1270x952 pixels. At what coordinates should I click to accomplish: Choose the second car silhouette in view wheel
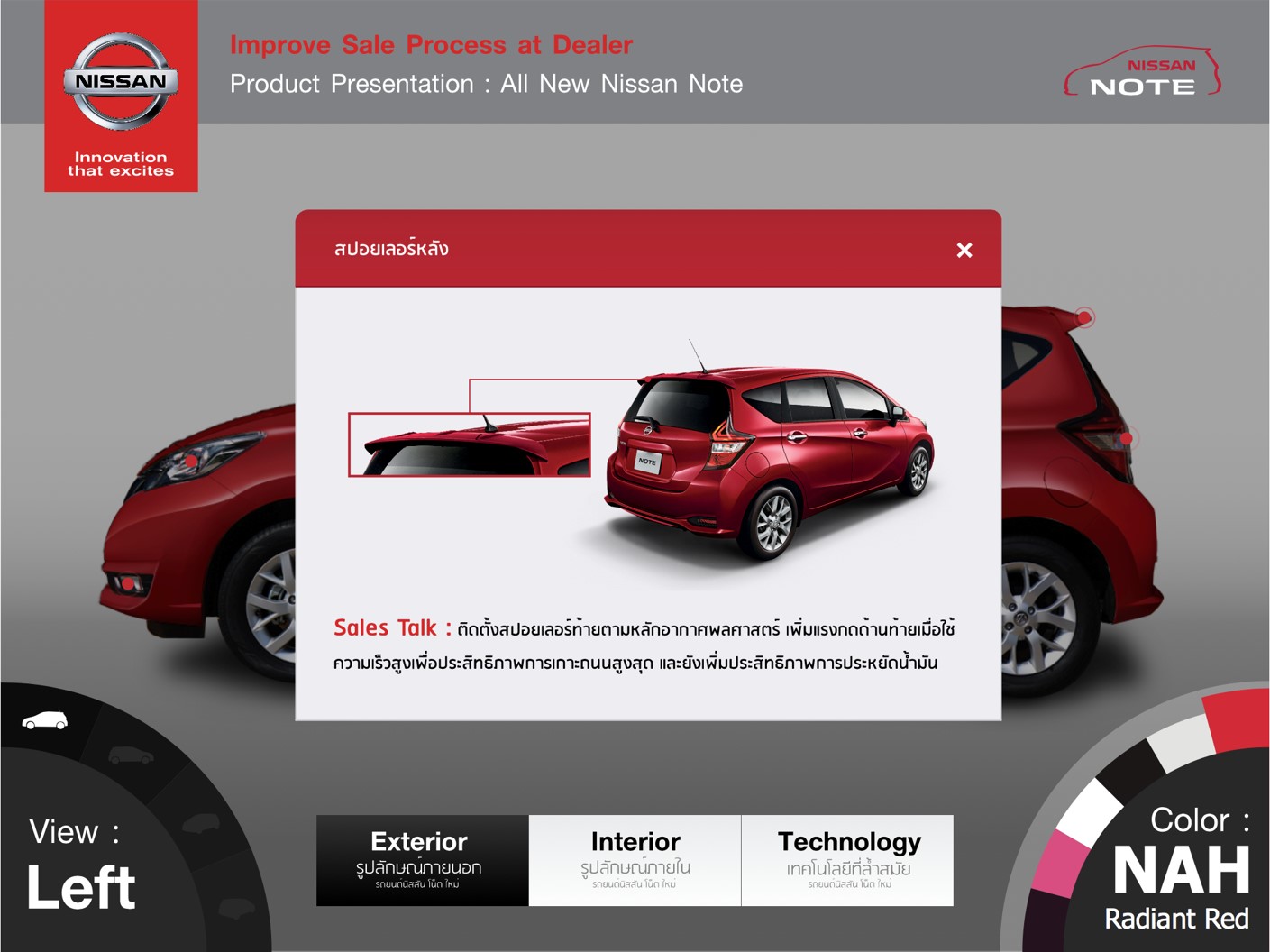tap(131, 755)
